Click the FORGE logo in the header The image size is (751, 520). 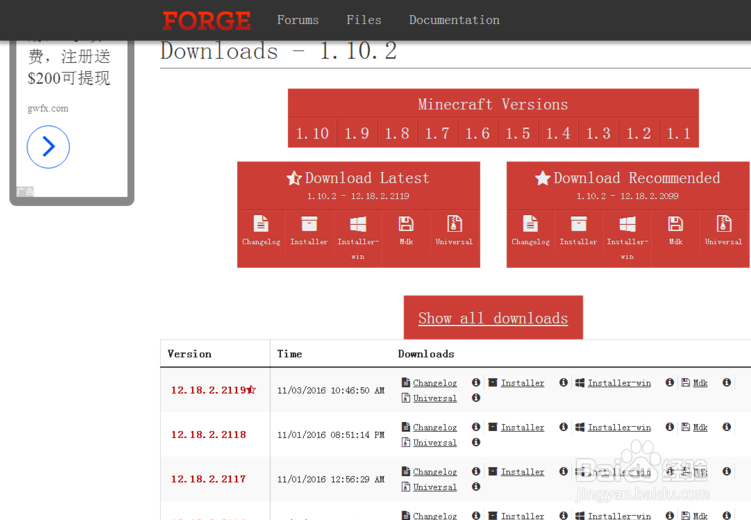[206, 21]
